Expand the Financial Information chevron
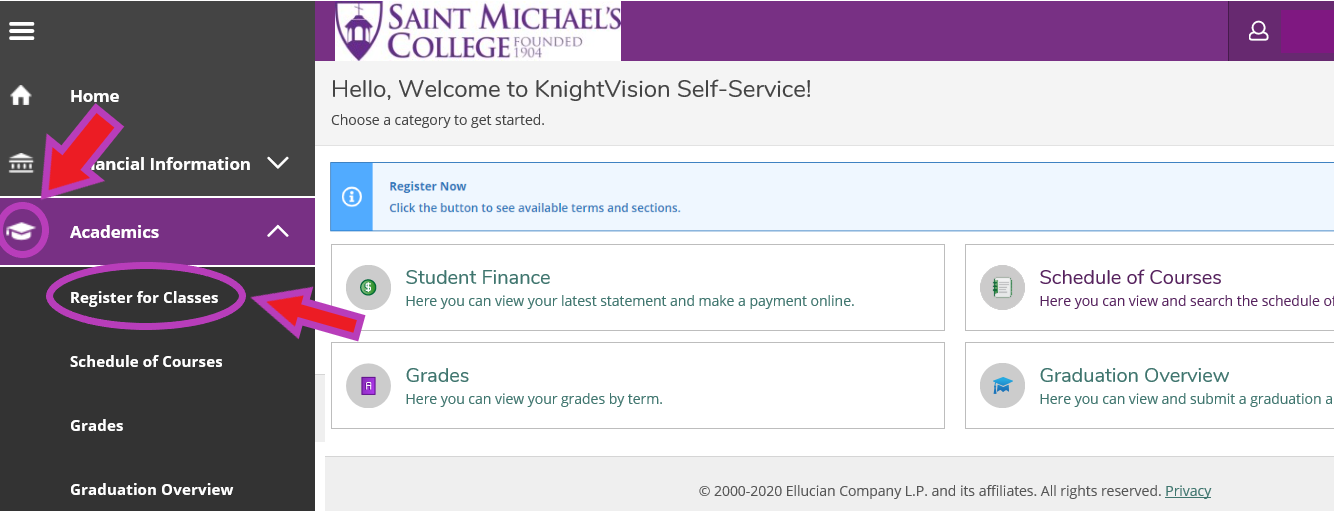The height and width of the screenshot is (511, 1334). (x=278, y=163)
